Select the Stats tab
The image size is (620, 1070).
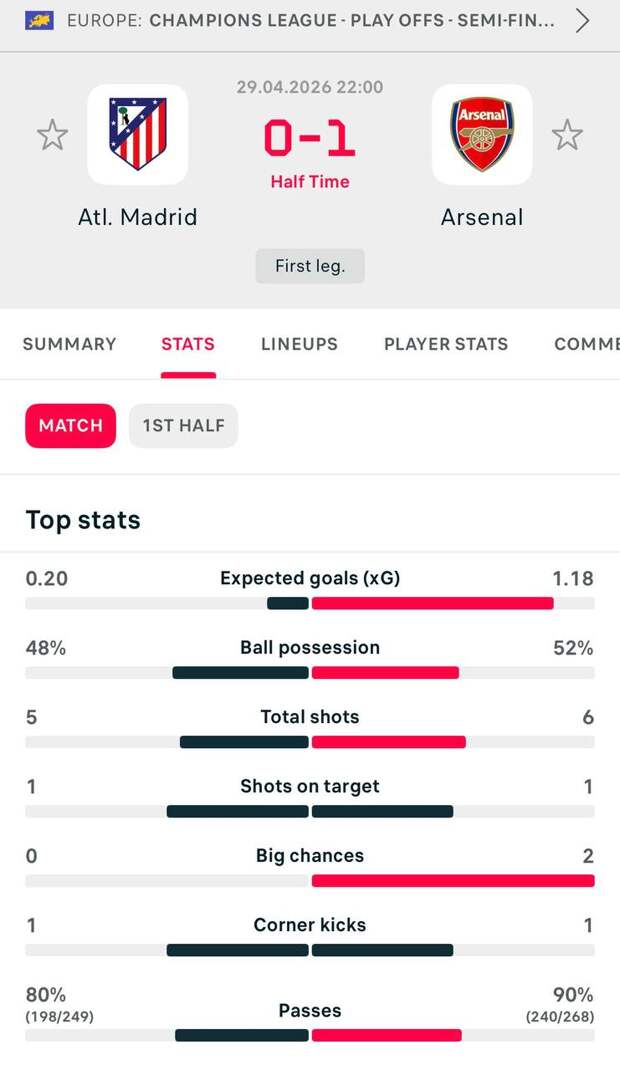click(188, 344)
